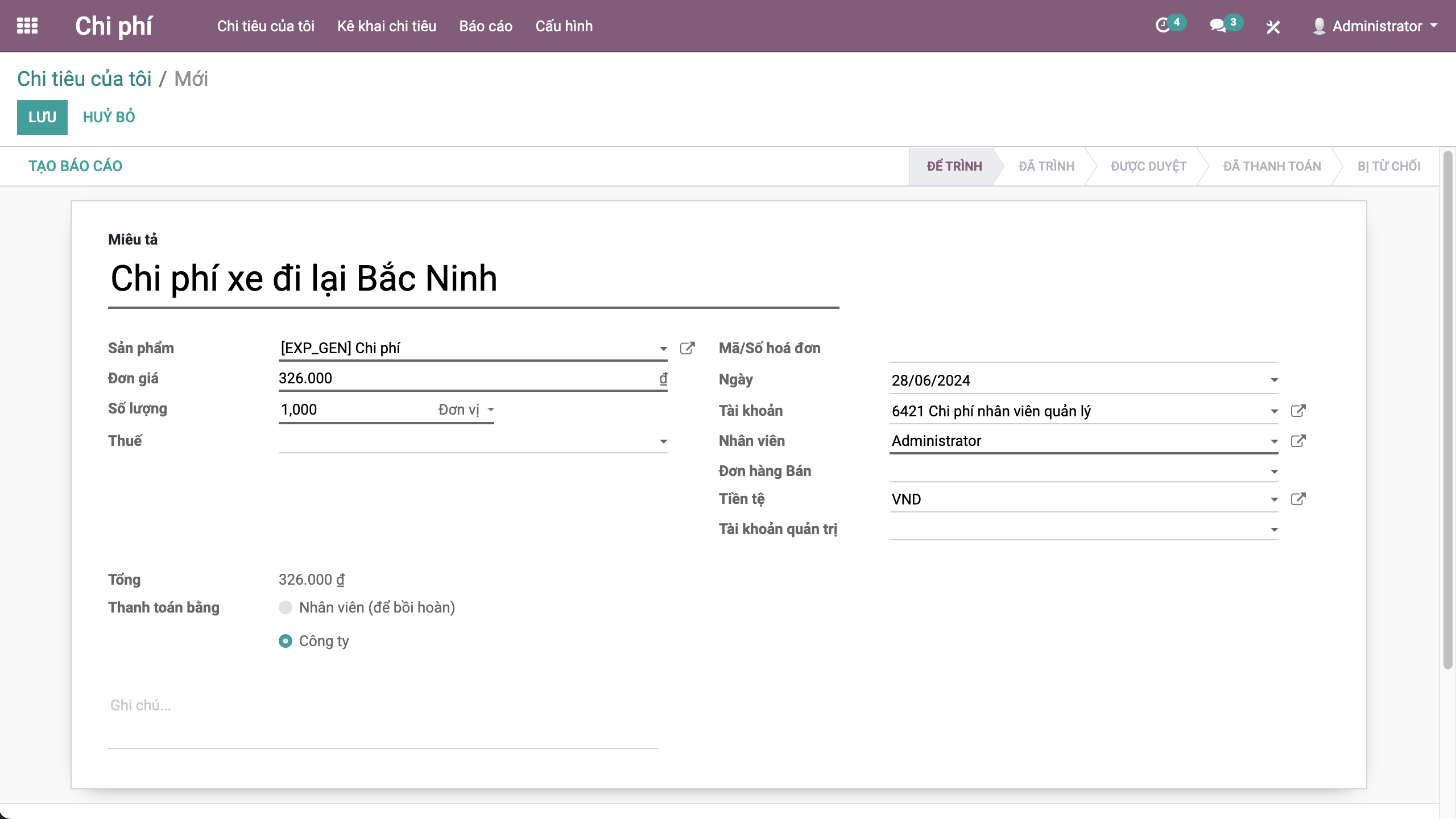Open the activities clock icon
This screenshot has height=819, width=1456.
tap(1163, 26)
